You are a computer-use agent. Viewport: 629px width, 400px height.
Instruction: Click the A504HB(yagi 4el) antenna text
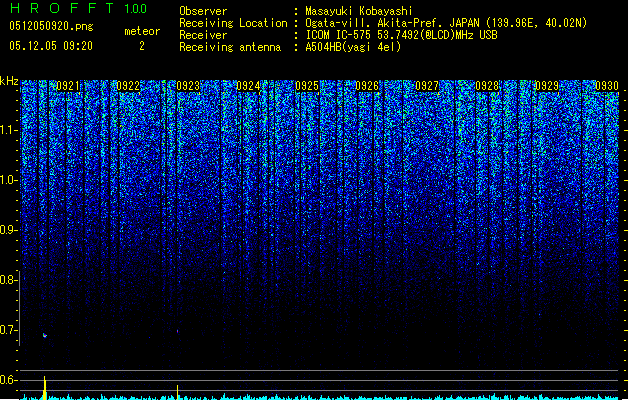coord(353,47)
